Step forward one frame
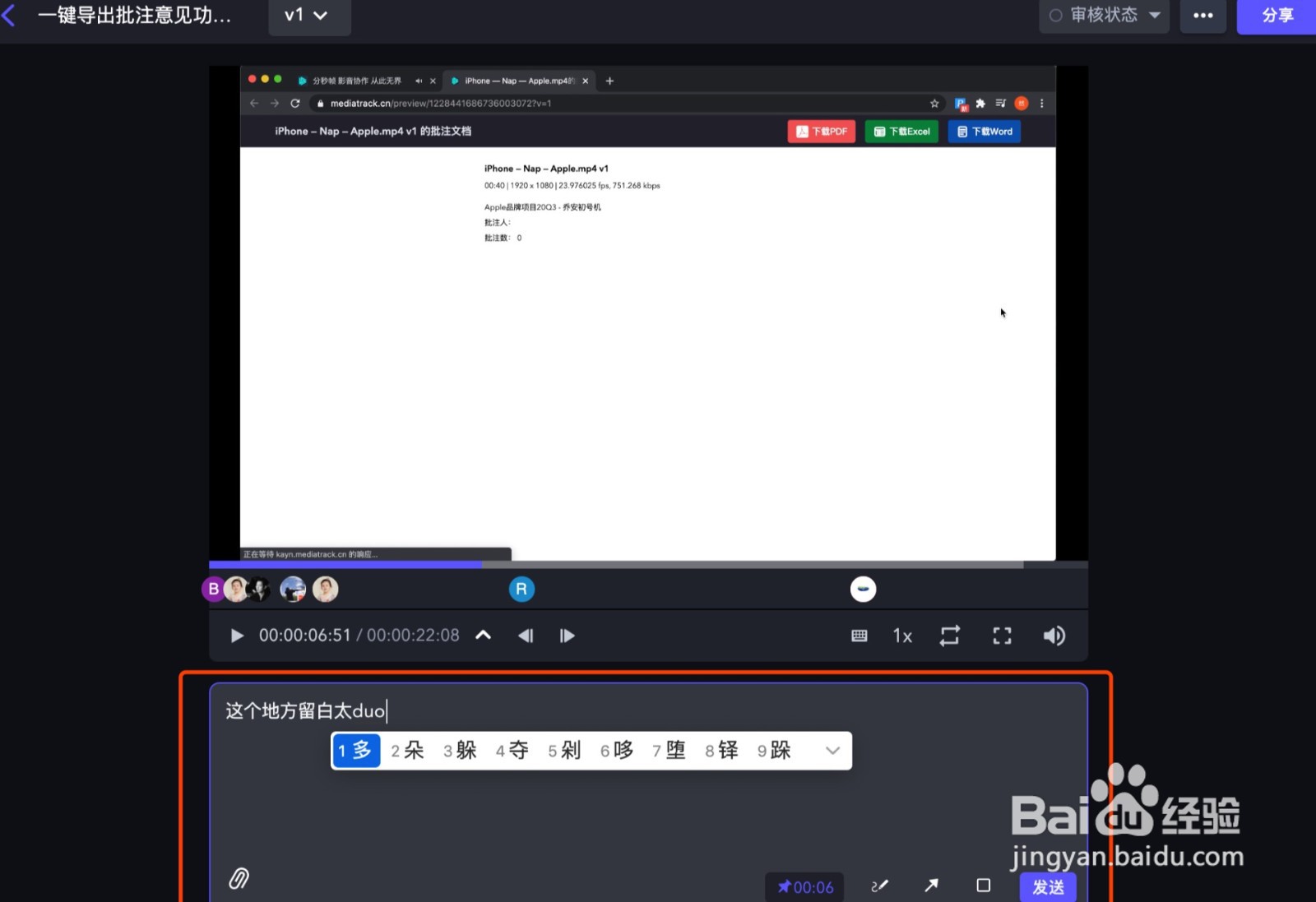1316x902 pixels. tap(567, 636)
